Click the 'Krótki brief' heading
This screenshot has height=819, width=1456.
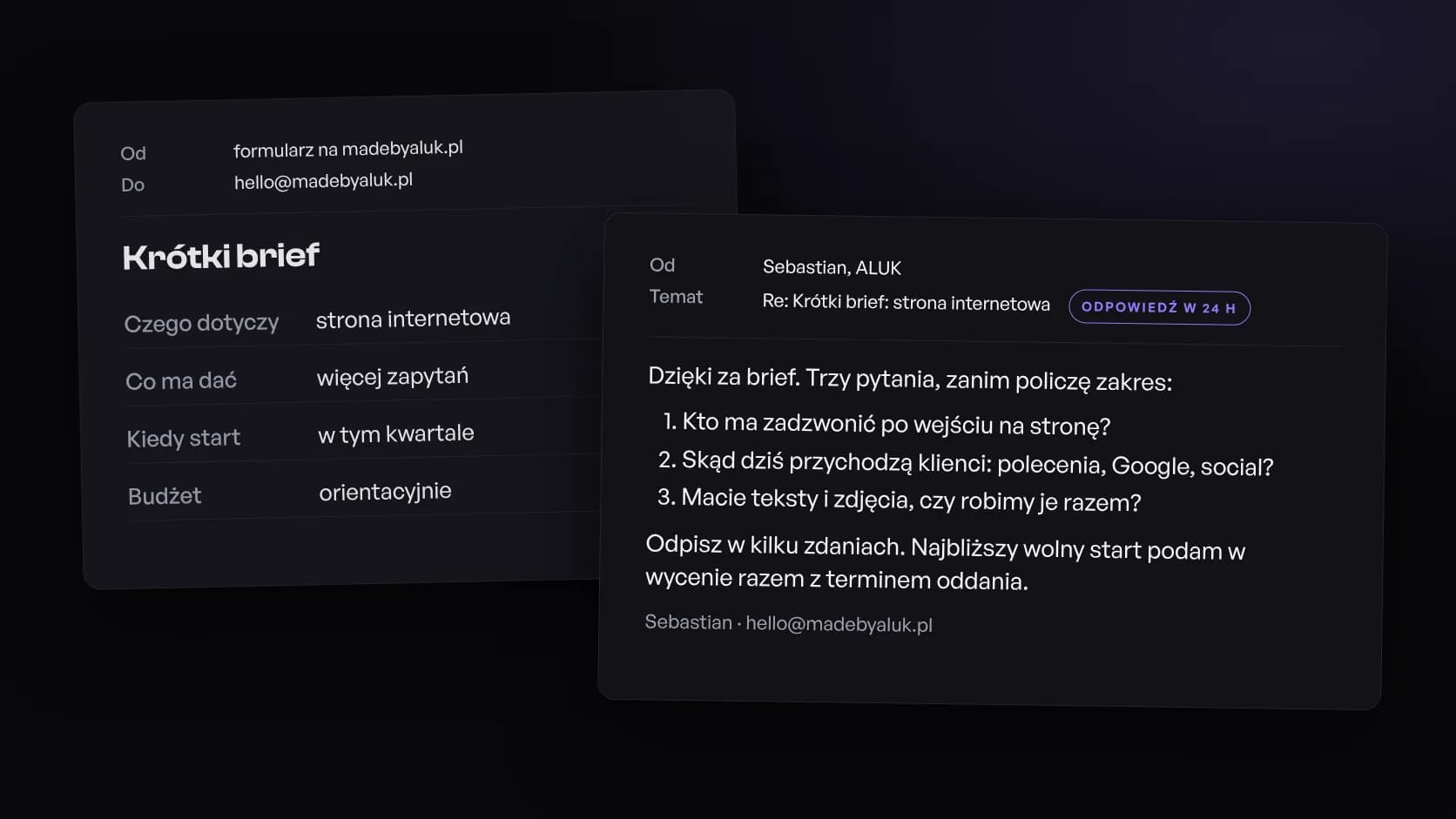[221, 256]
